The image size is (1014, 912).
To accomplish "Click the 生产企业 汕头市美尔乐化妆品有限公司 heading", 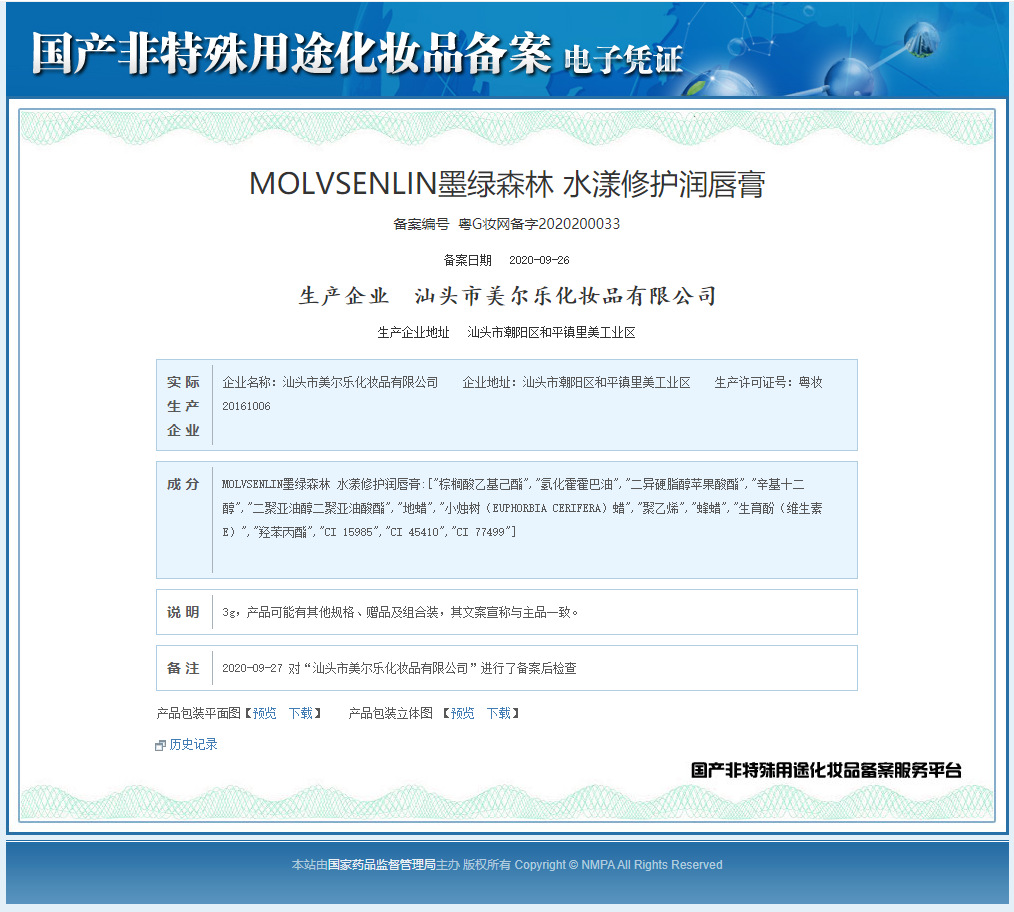I will (507, 296).
